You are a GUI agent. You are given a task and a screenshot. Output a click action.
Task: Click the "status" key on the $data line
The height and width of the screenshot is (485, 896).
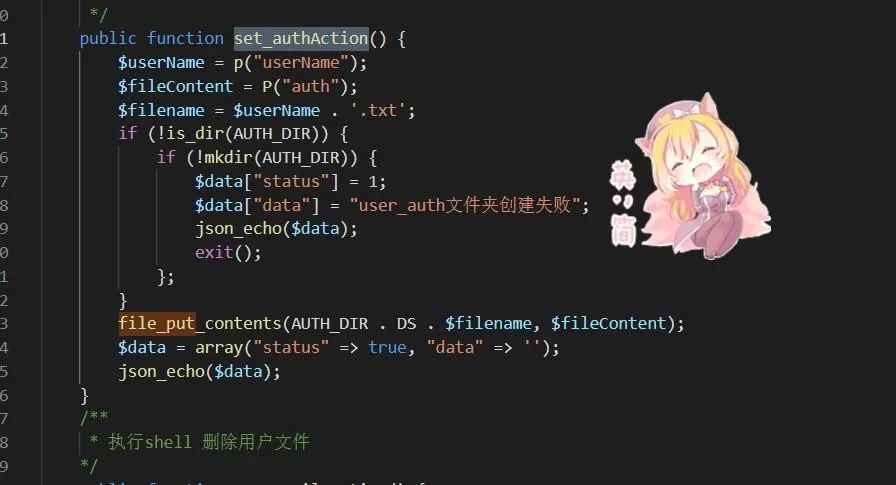pos(291,182)
